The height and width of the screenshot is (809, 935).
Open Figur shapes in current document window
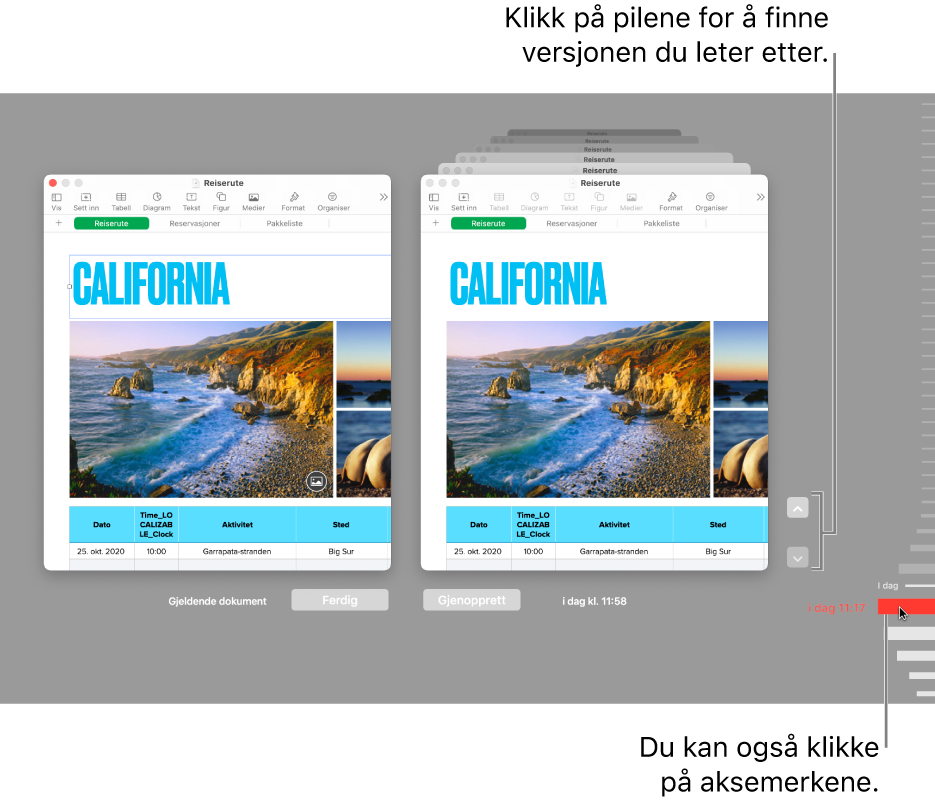221,202
